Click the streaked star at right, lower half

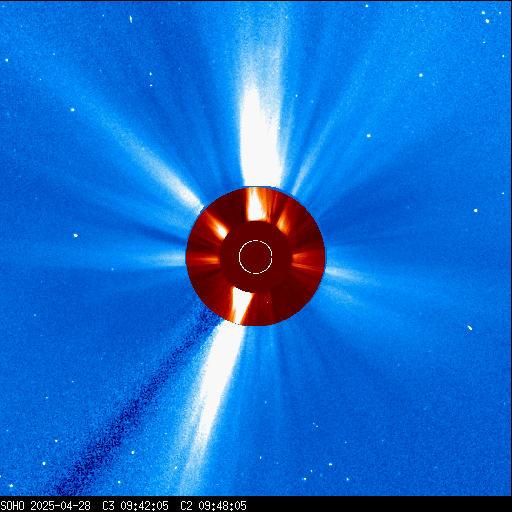pyautogui.click(x=470, y=328)
